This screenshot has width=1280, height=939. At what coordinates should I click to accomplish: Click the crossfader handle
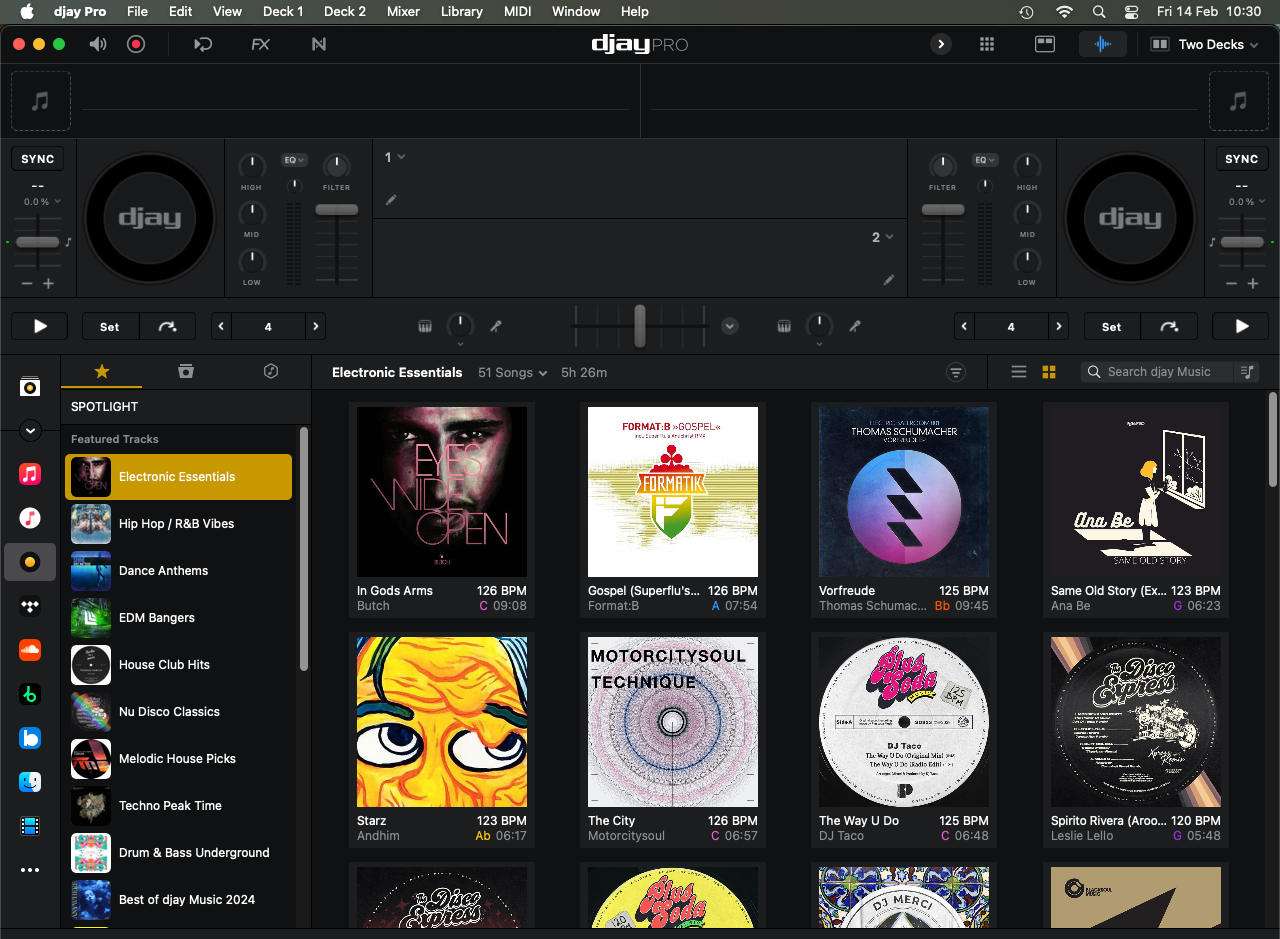(640, 326)
